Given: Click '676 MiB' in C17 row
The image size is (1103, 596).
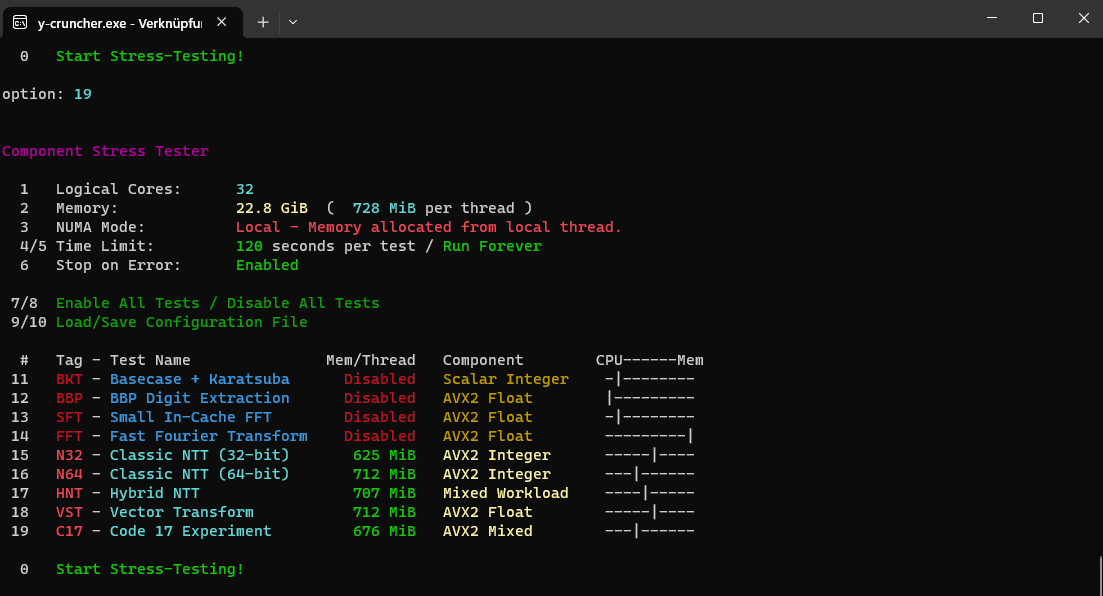Looking at the screenshot, I should pos(384,531).
